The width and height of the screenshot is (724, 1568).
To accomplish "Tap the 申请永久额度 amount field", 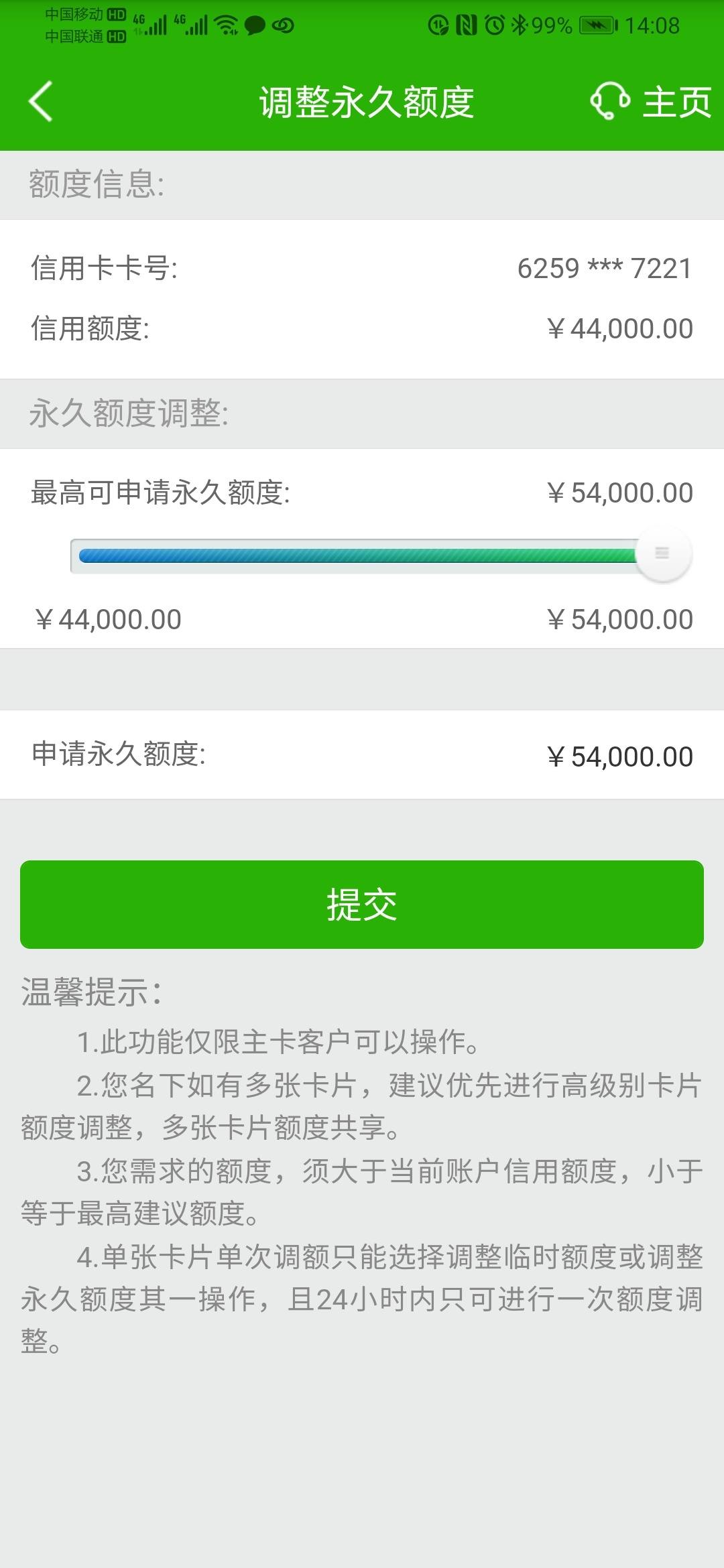I will (362, 755).
